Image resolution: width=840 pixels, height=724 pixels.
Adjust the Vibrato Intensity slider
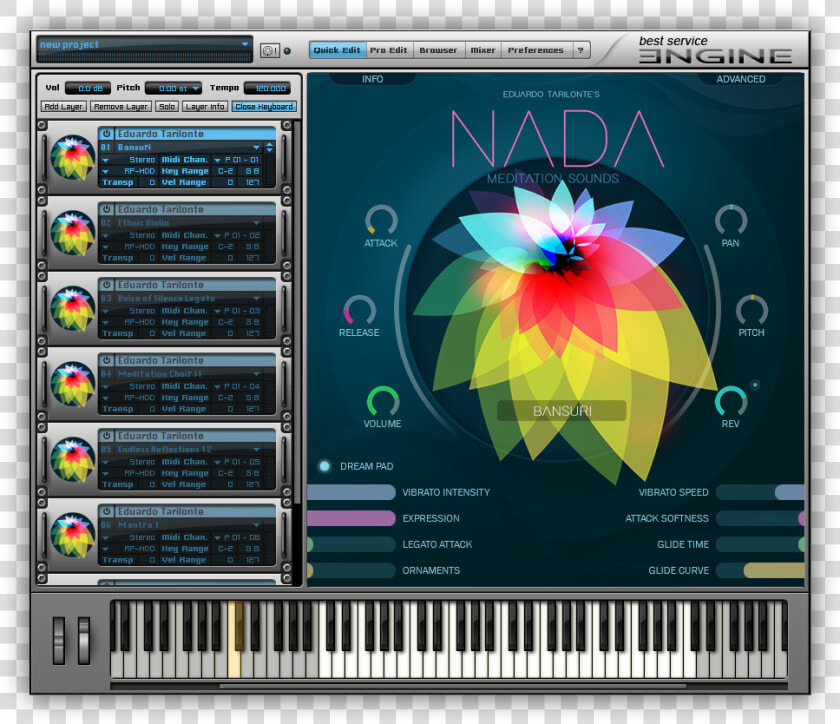pos(351,492)
